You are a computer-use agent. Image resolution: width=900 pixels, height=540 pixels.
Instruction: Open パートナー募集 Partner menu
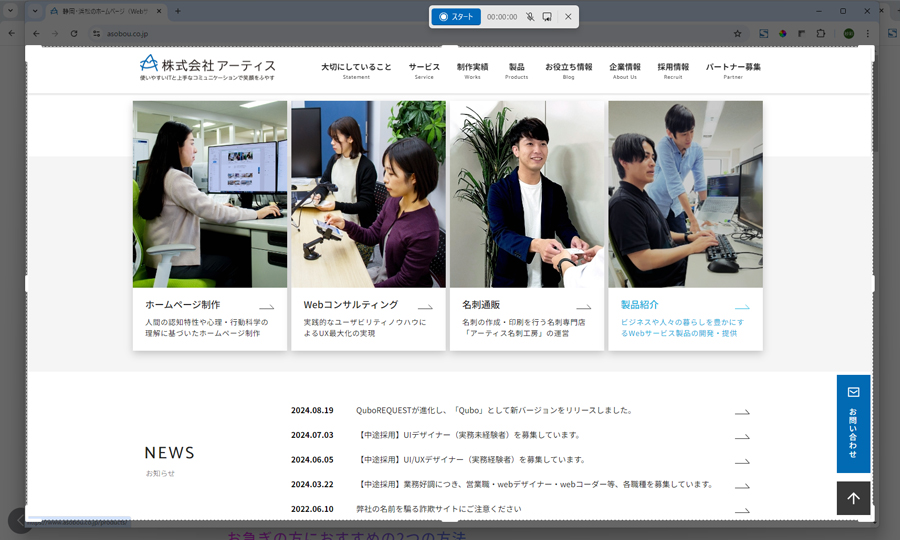(x=733, y=71)
